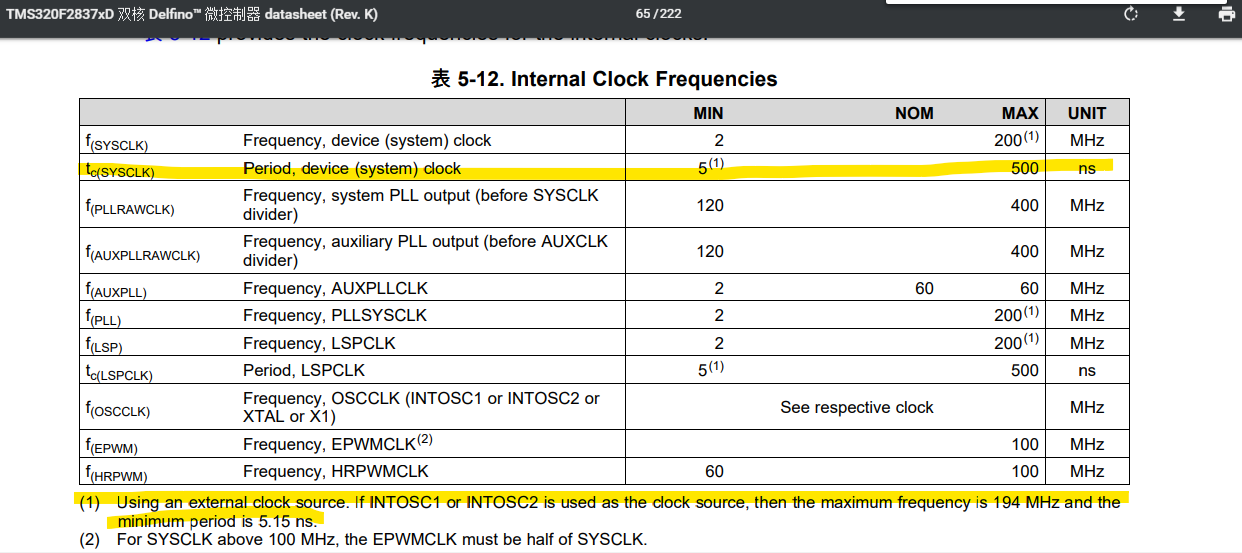Click the NOM column header
1242x553 pixels.
pyautogui.click(x=914, y=113)
